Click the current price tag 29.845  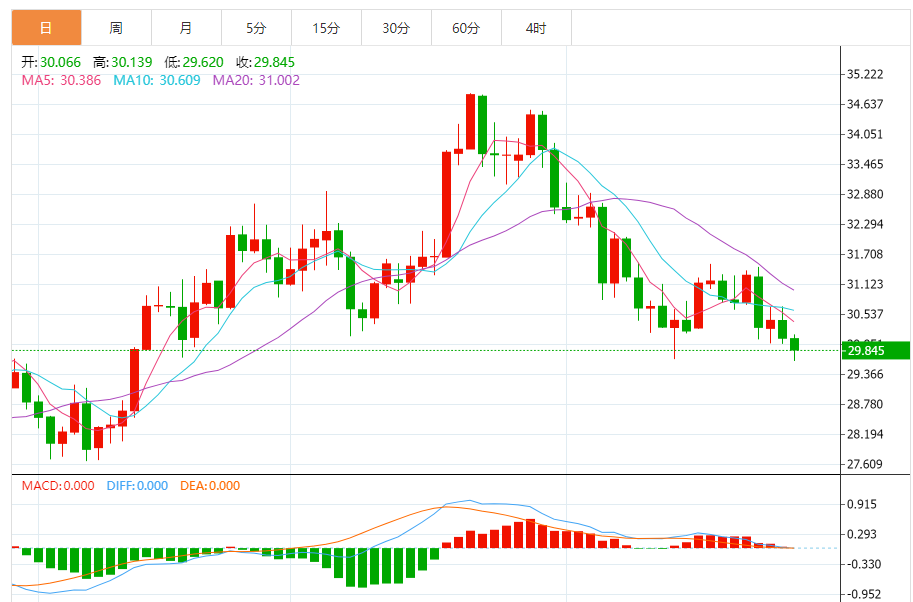coord(875,350)
